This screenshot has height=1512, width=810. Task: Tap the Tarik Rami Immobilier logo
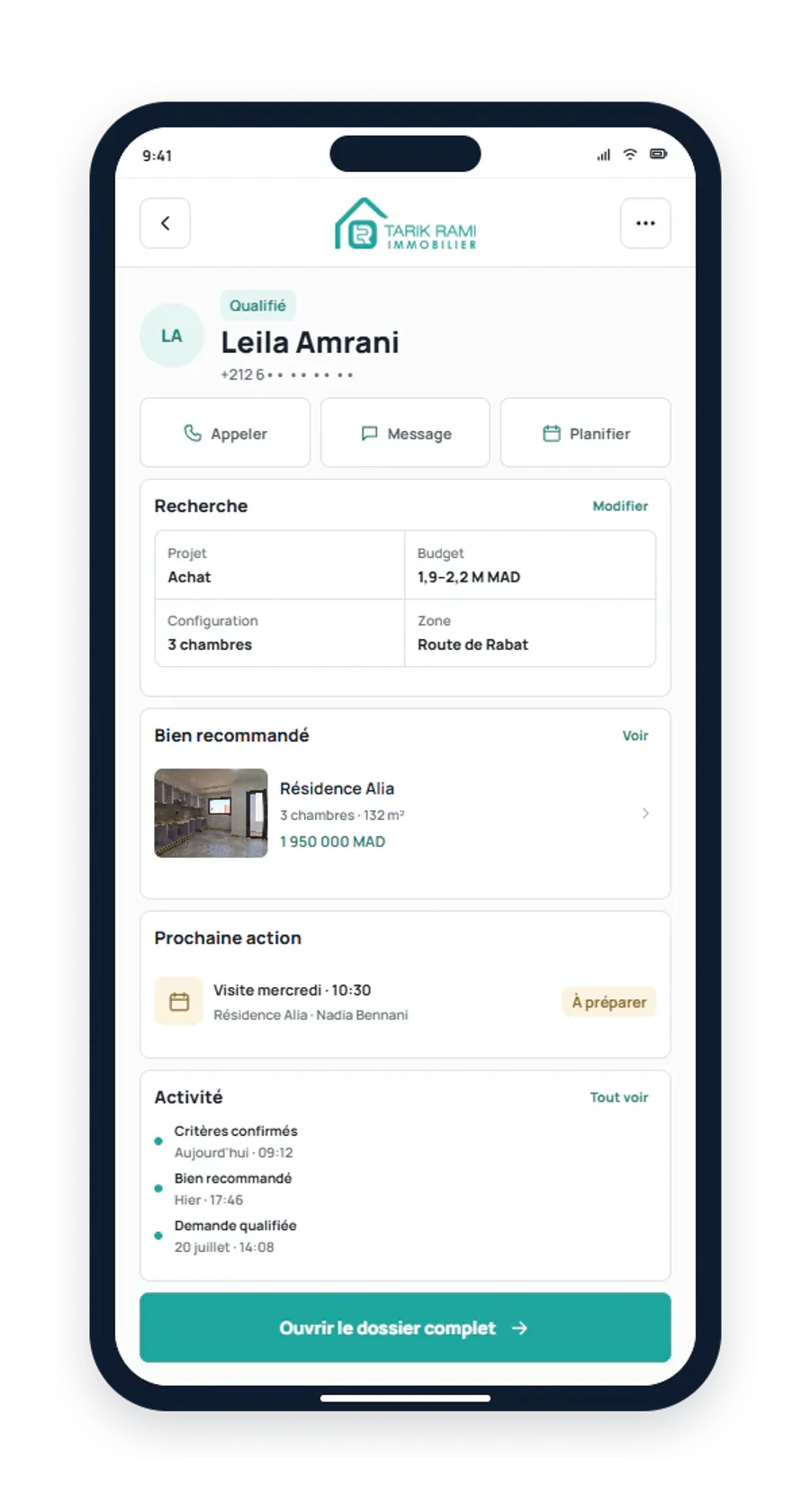pos(405,224)
